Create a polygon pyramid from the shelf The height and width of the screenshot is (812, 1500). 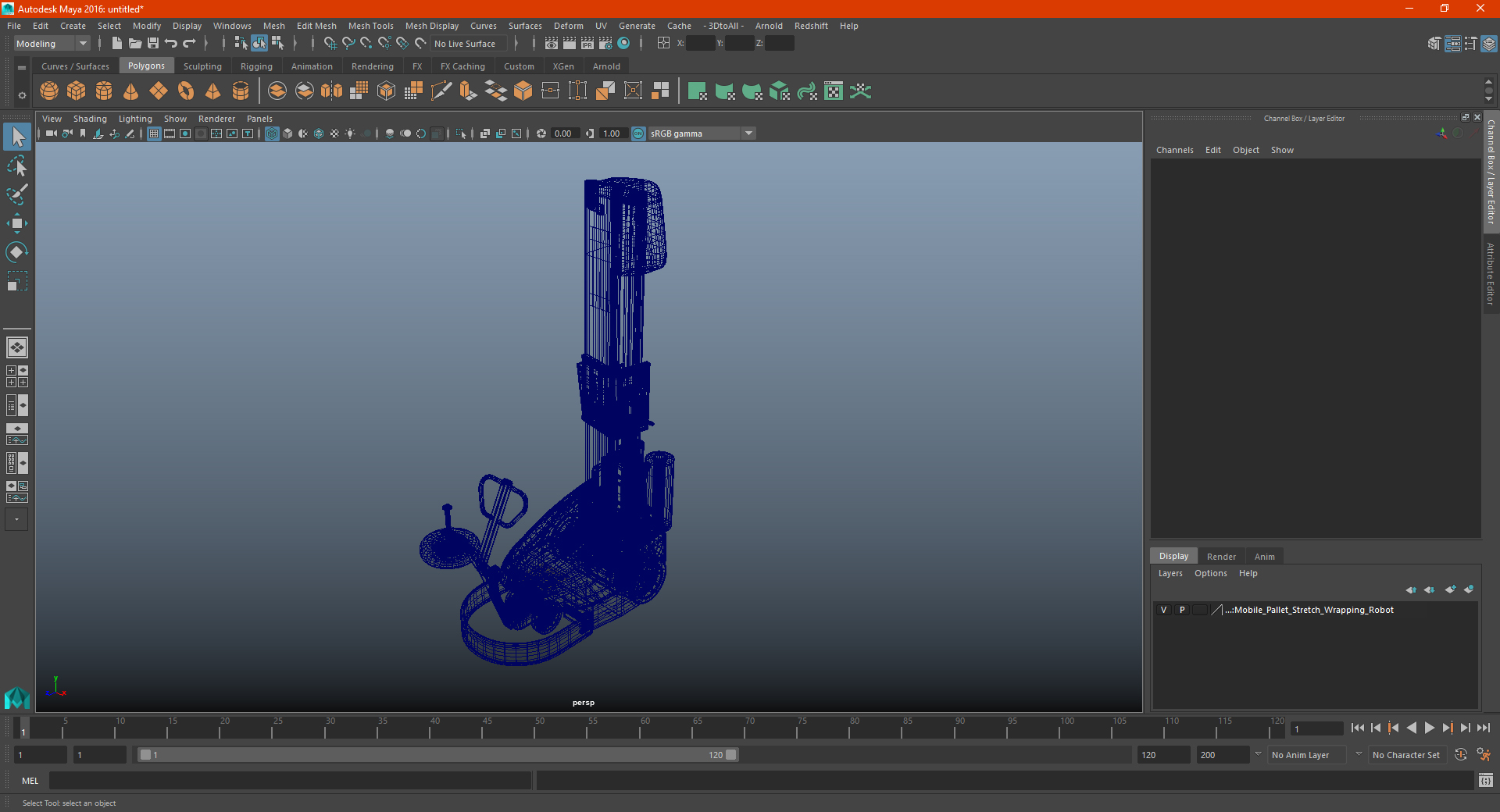pos(213,91)
